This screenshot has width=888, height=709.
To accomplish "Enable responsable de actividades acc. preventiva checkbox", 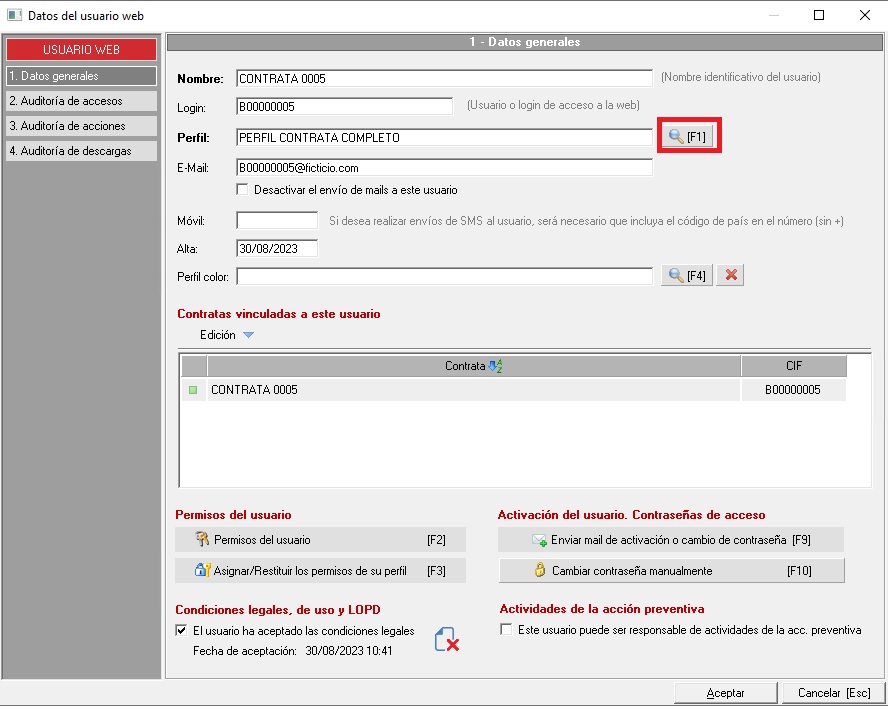I will [x=506, y=630].
